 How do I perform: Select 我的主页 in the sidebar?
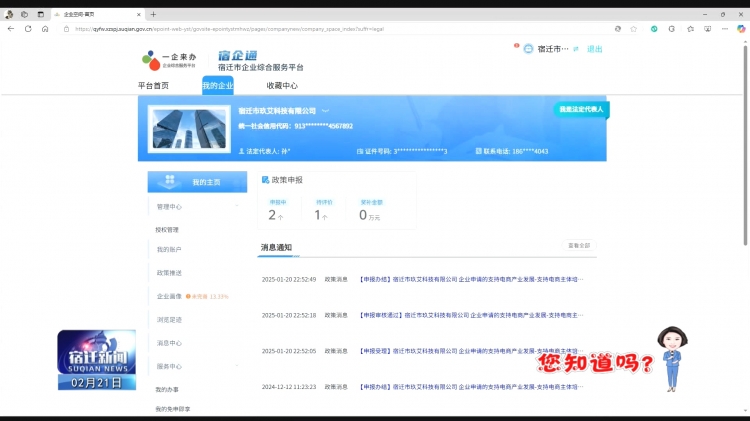pyautogui.click(x=197, y=182)
